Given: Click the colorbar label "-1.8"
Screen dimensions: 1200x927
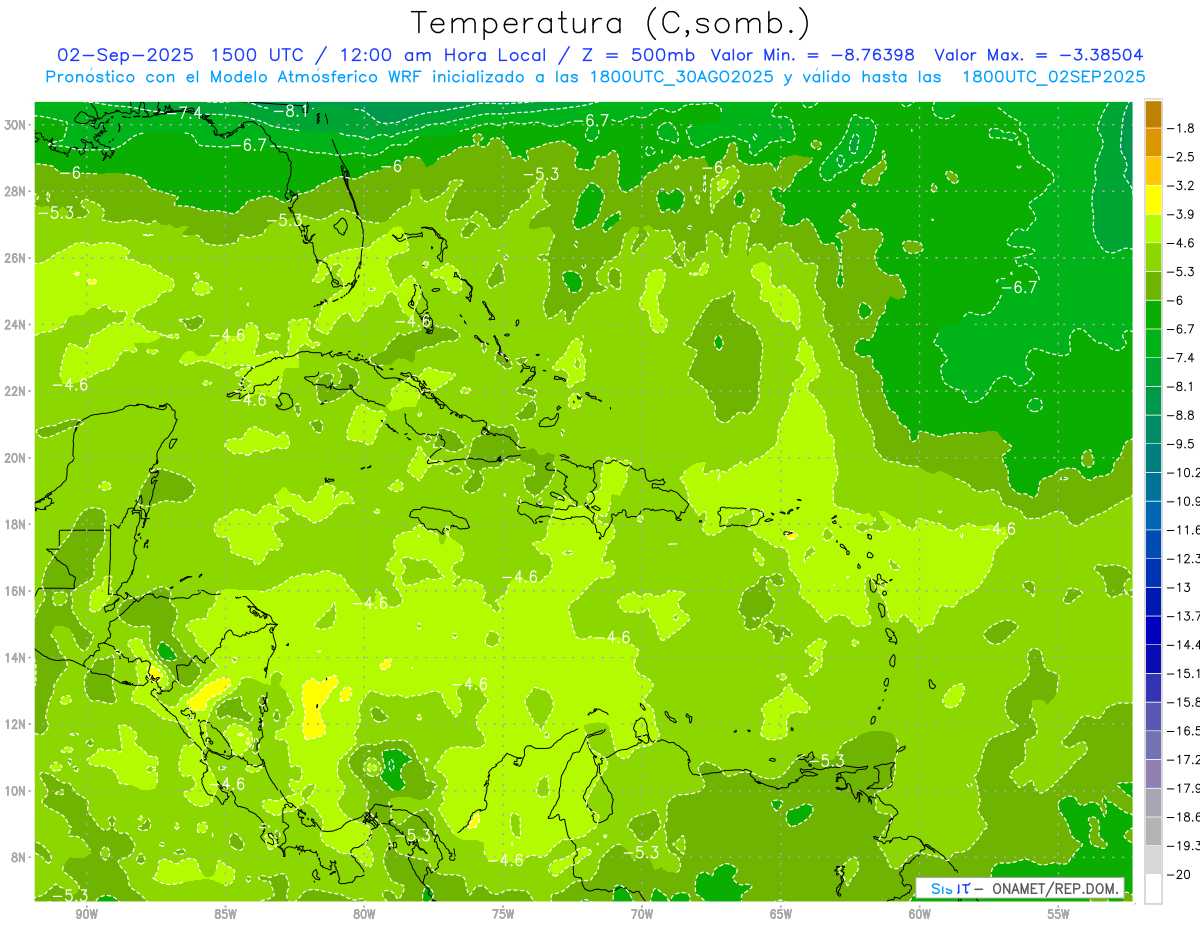Looking at the screenshot, I should [1182, 128].
